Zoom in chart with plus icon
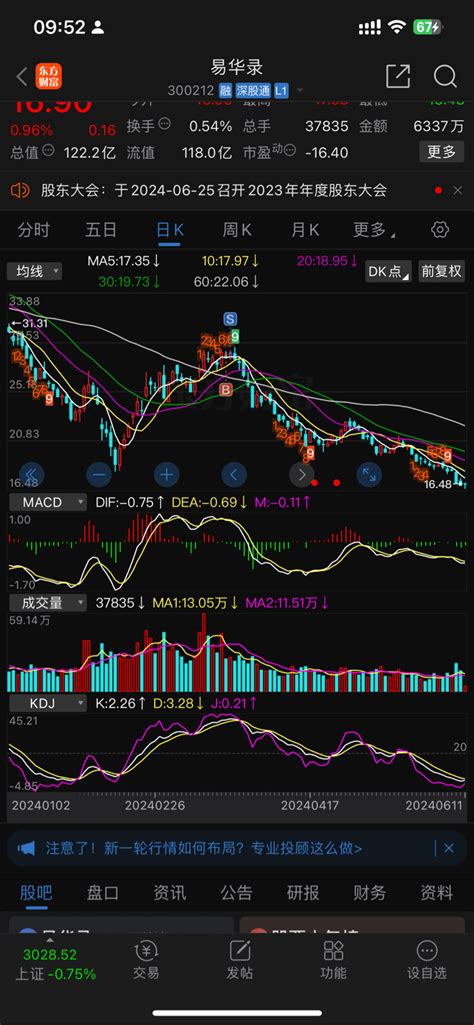This screenshot has height=1025, width=474. click(x=167, y=474)
